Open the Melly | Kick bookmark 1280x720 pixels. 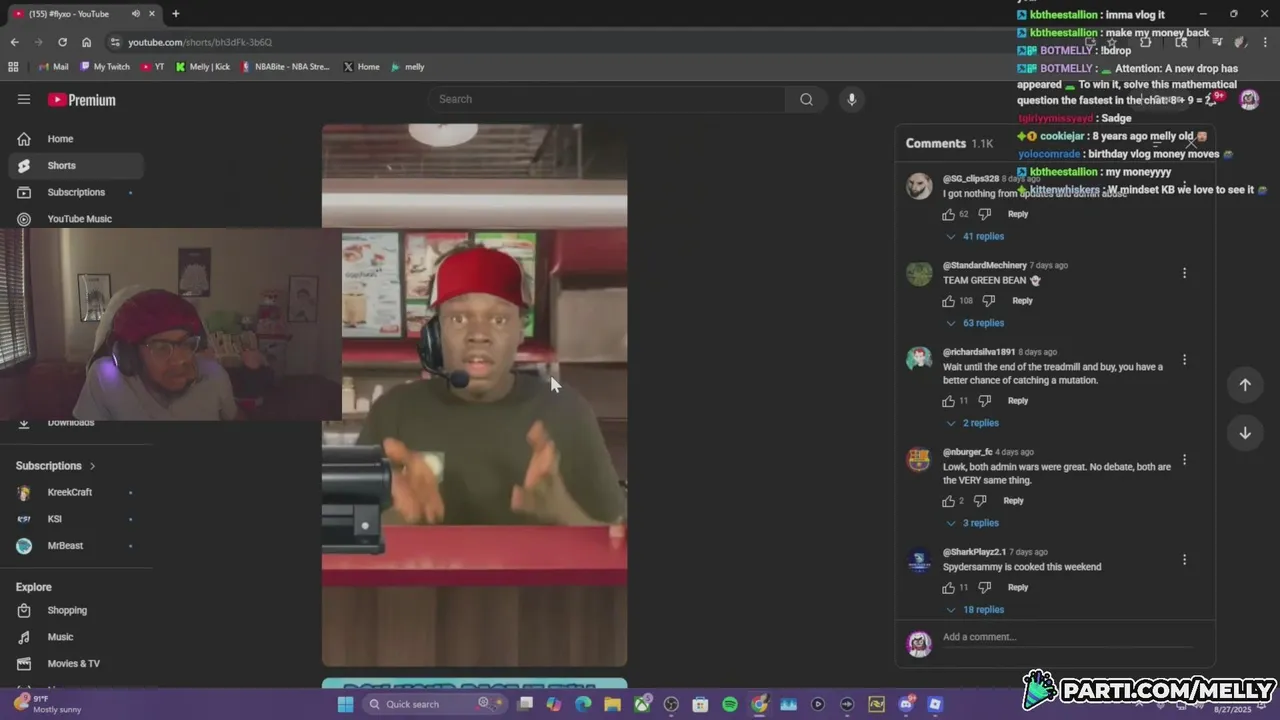coord(203,67)
